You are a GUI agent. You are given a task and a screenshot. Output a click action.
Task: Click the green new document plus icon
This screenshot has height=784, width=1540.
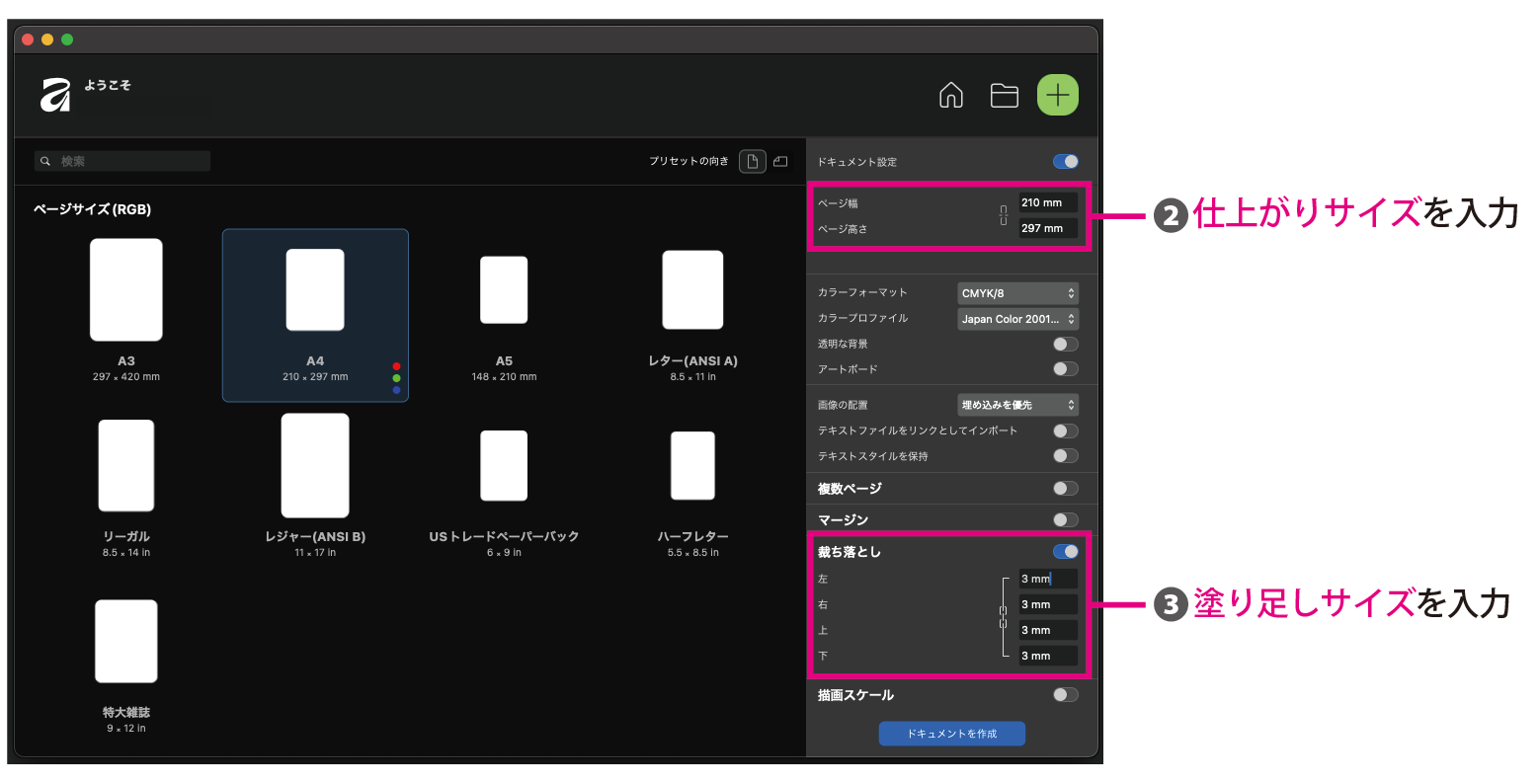point(1057,96)
